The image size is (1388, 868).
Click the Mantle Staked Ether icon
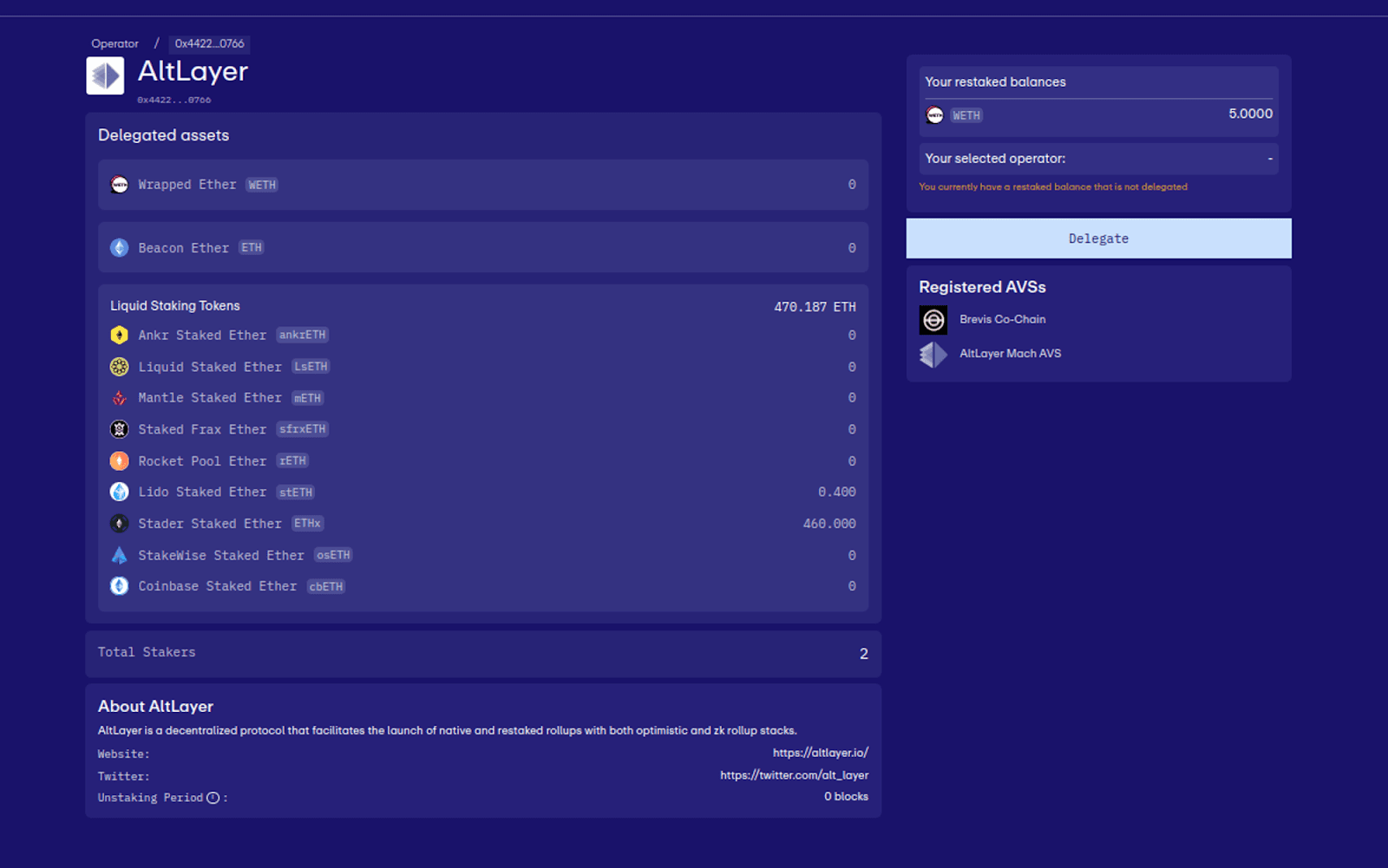click(x=120, y=398)
